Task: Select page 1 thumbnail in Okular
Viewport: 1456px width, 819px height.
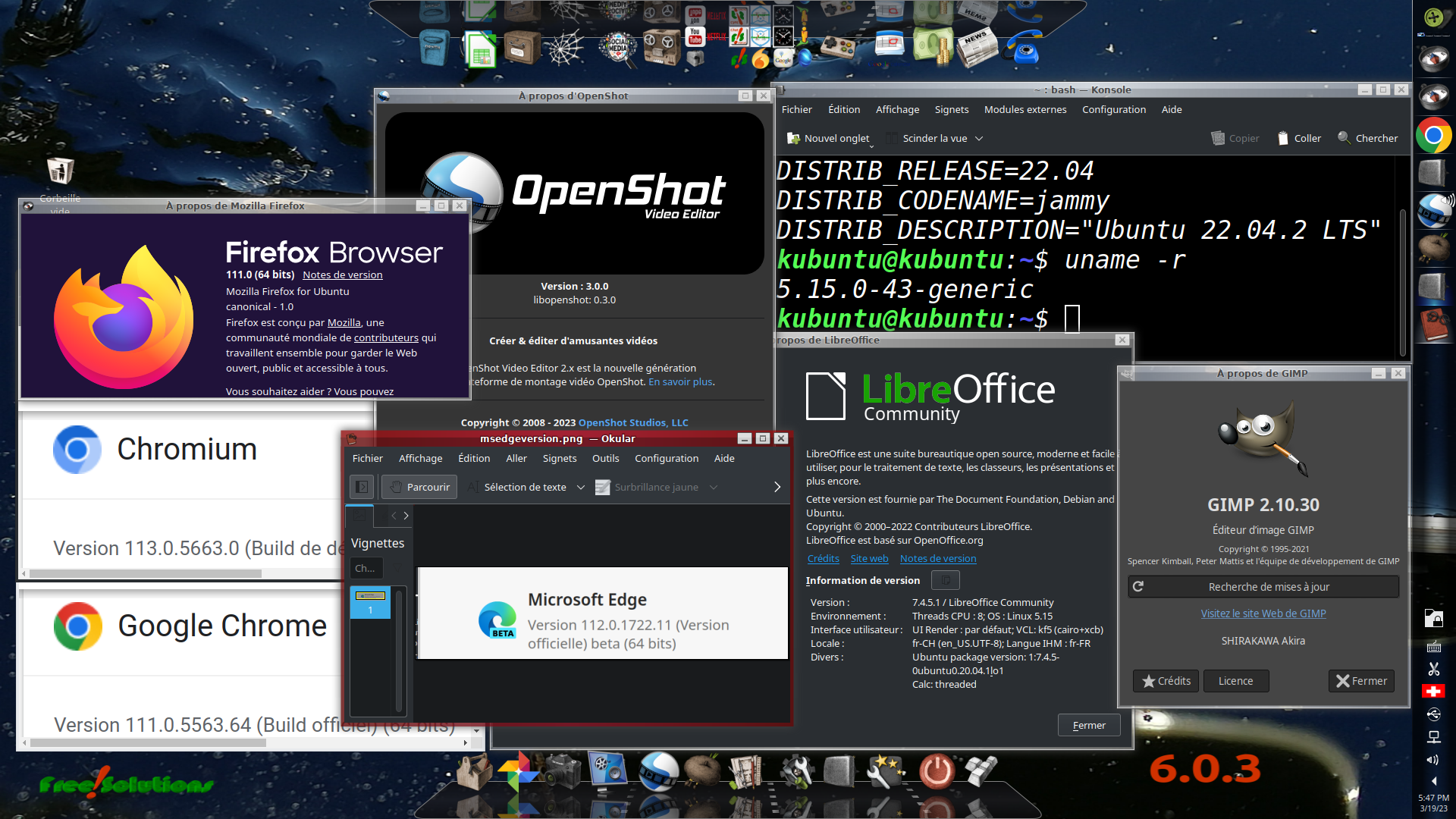Action: [370, 601]
